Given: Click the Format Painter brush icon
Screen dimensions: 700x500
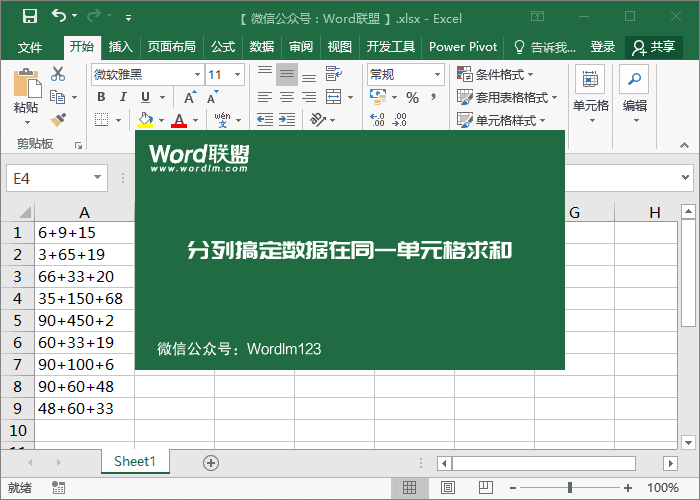Looking at the screenshot, I should point(58,119).
